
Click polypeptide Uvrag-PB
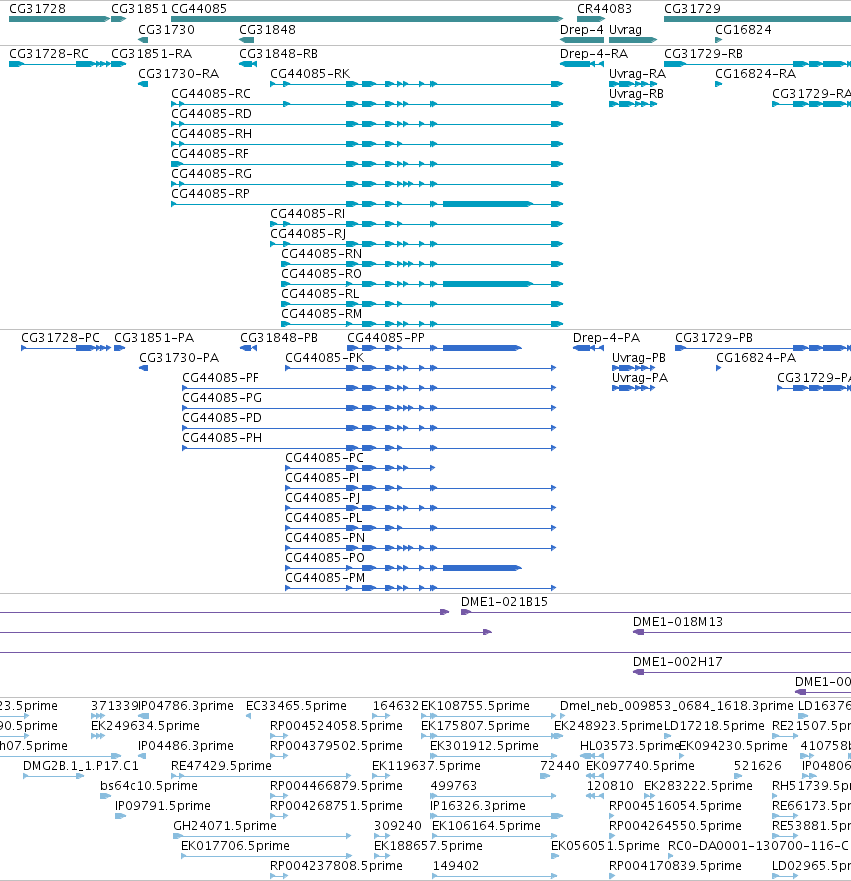(633, 368)
